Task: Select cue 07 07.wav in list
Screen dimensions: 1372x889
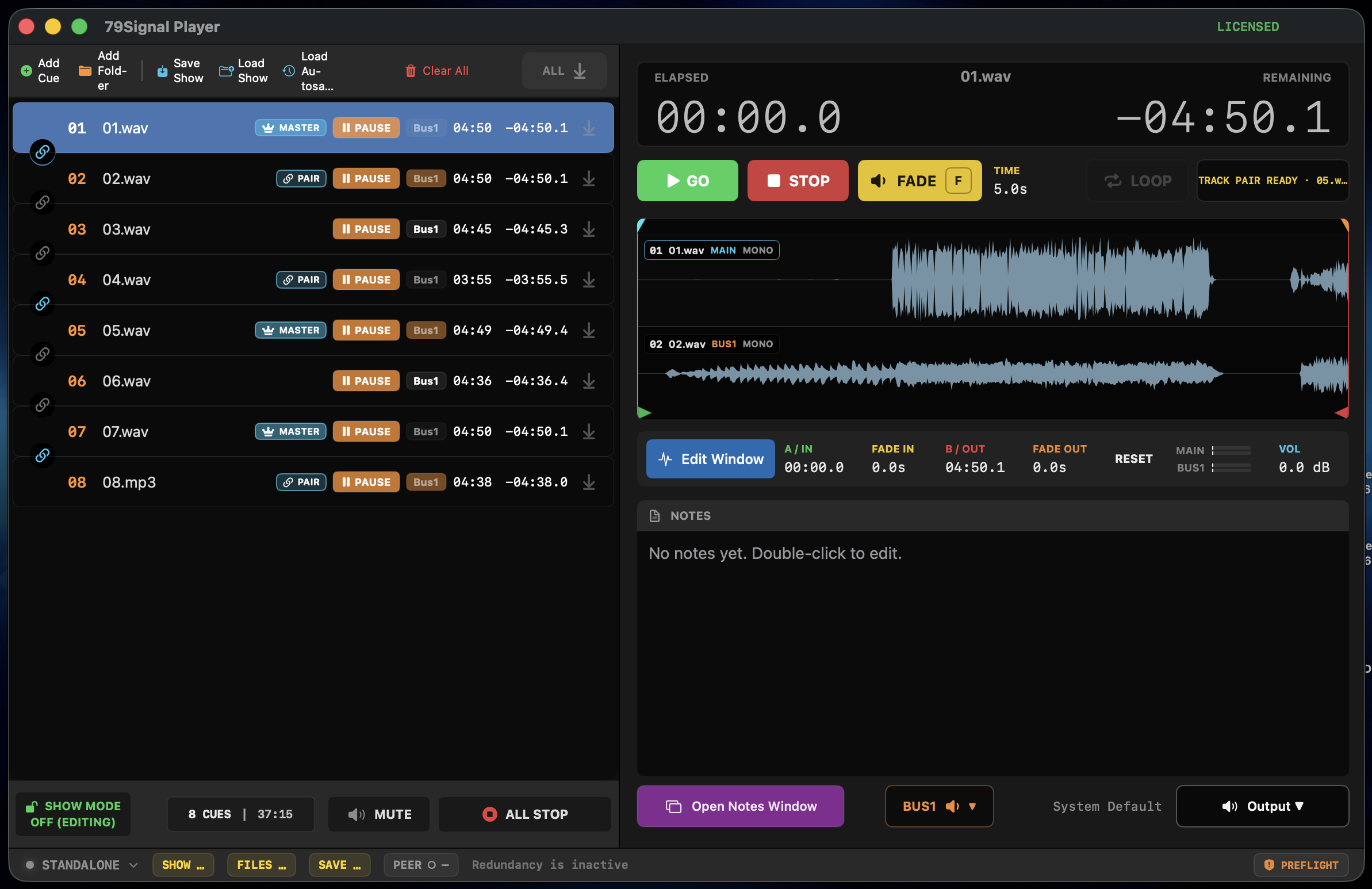Action: (313, 432)
